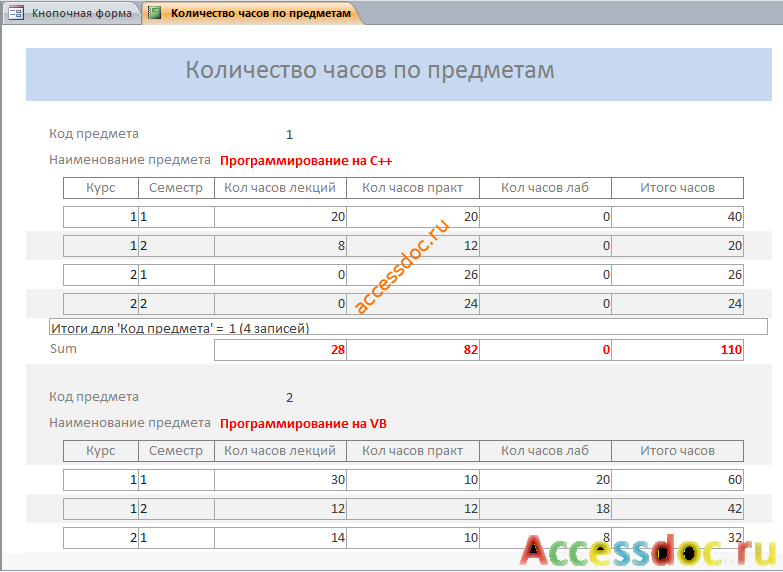Click Семестр header in VB table
Screen dimensions: 783x572
(176, 451)
